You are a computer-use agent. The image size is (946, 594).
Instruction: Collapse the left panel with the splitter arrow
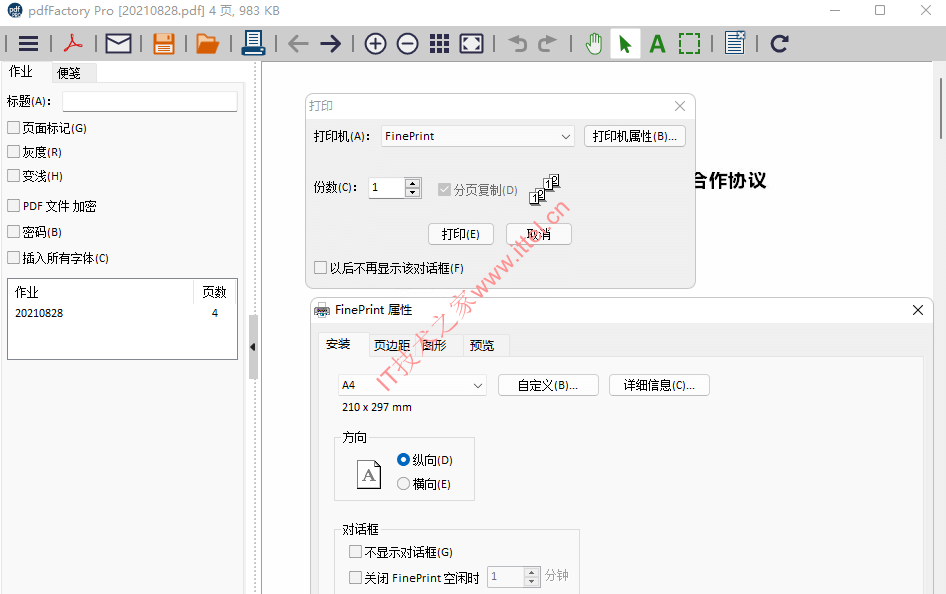253,347
